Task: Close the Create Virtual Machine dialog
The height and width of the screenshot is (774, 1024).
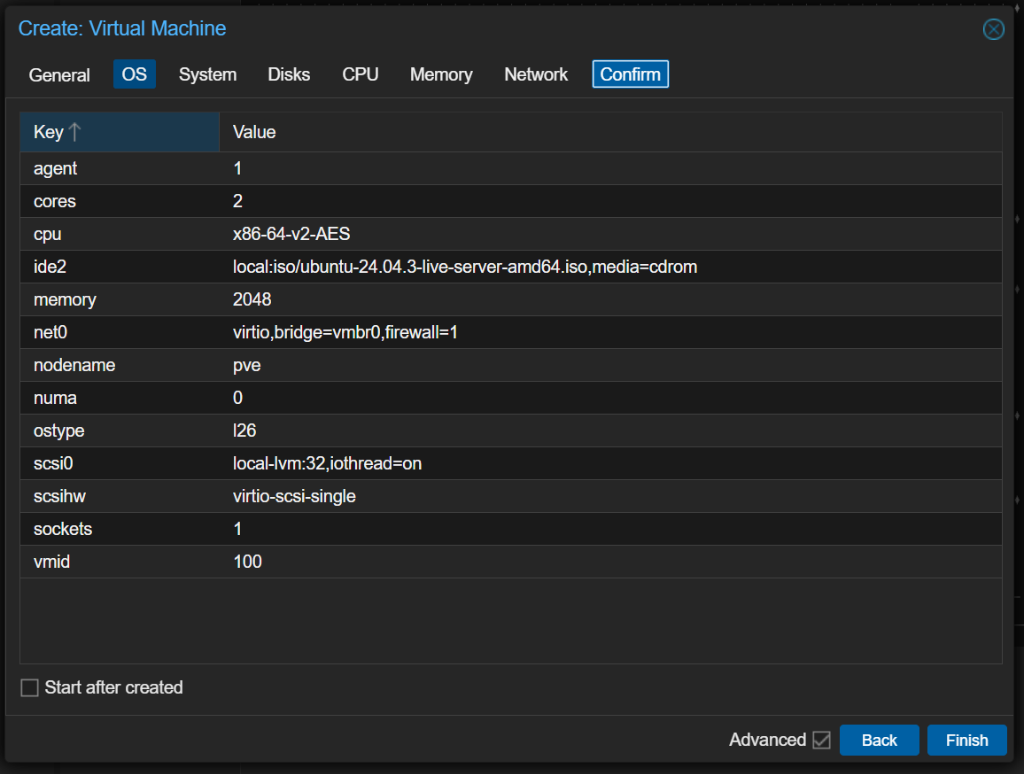Action: [x=993, y=29]
